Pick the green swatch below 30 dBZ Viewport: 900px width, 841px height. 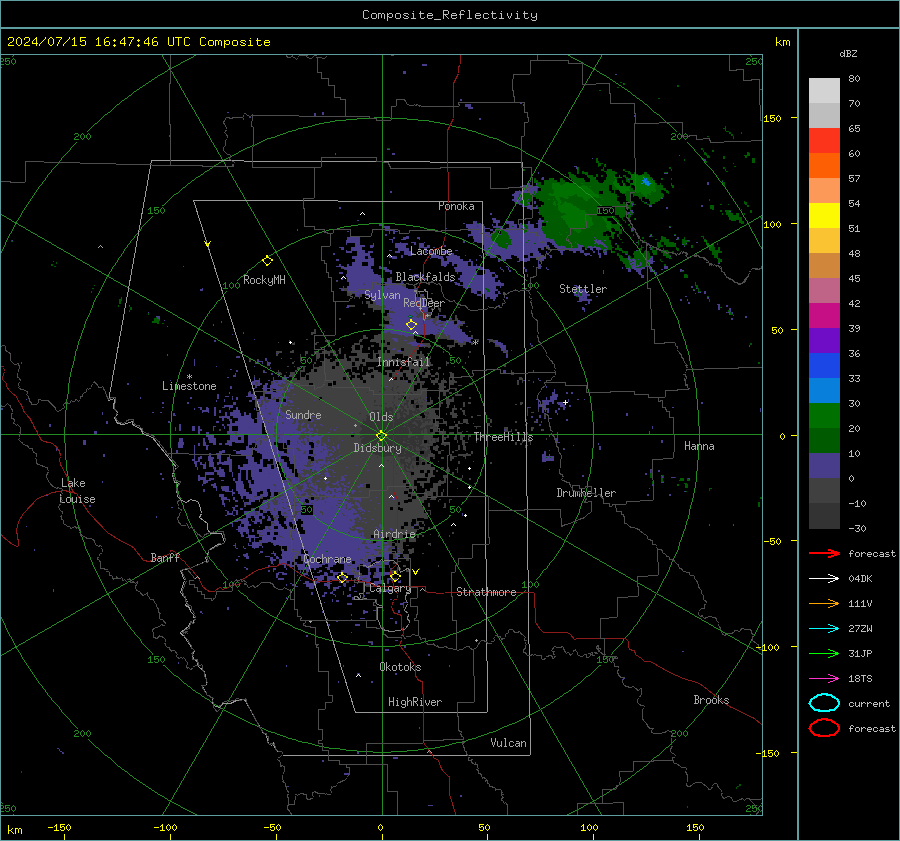pos(824,415)
